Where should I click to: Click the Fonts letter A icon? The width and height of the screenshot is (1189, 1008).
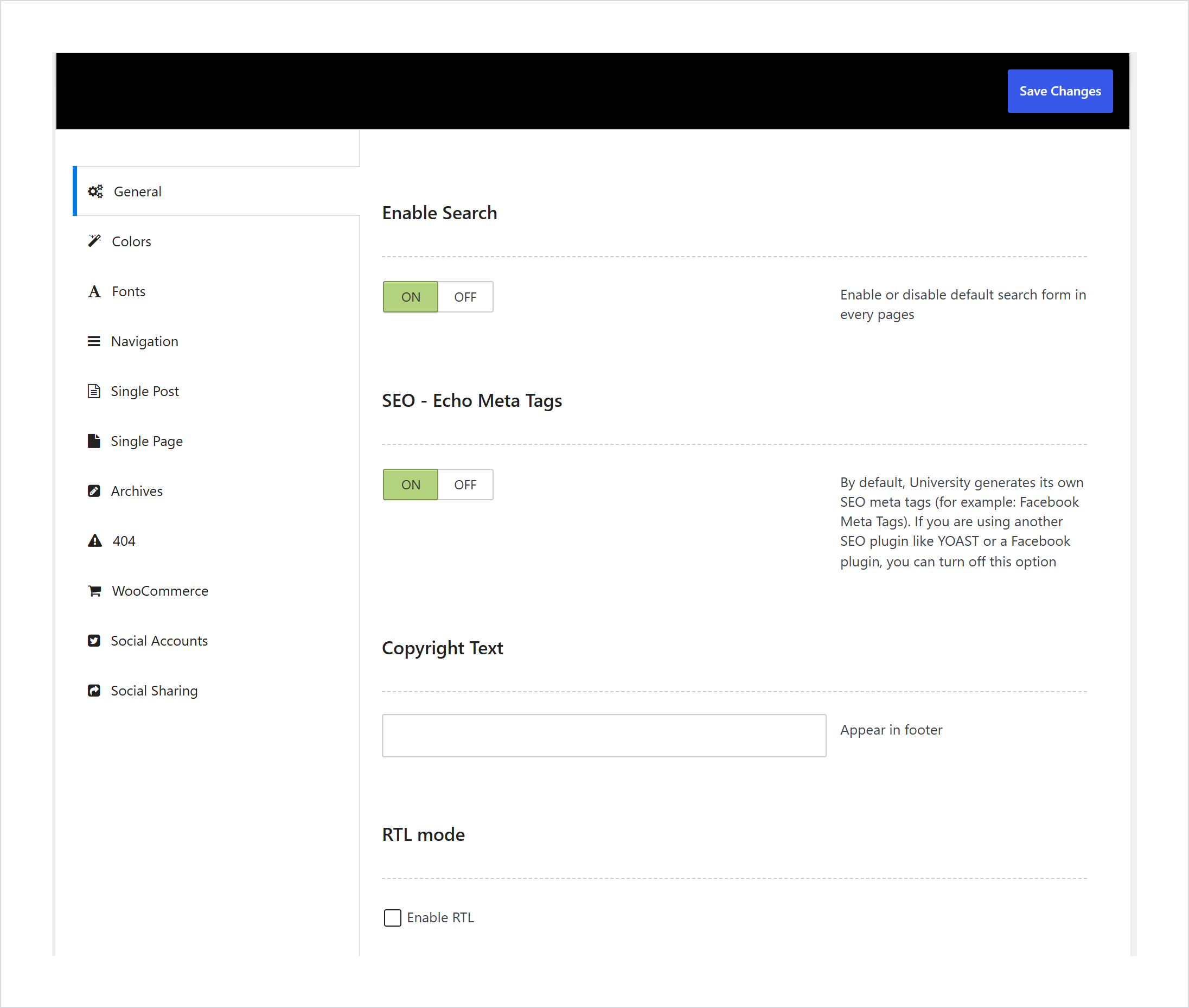(x=94, y=291)
